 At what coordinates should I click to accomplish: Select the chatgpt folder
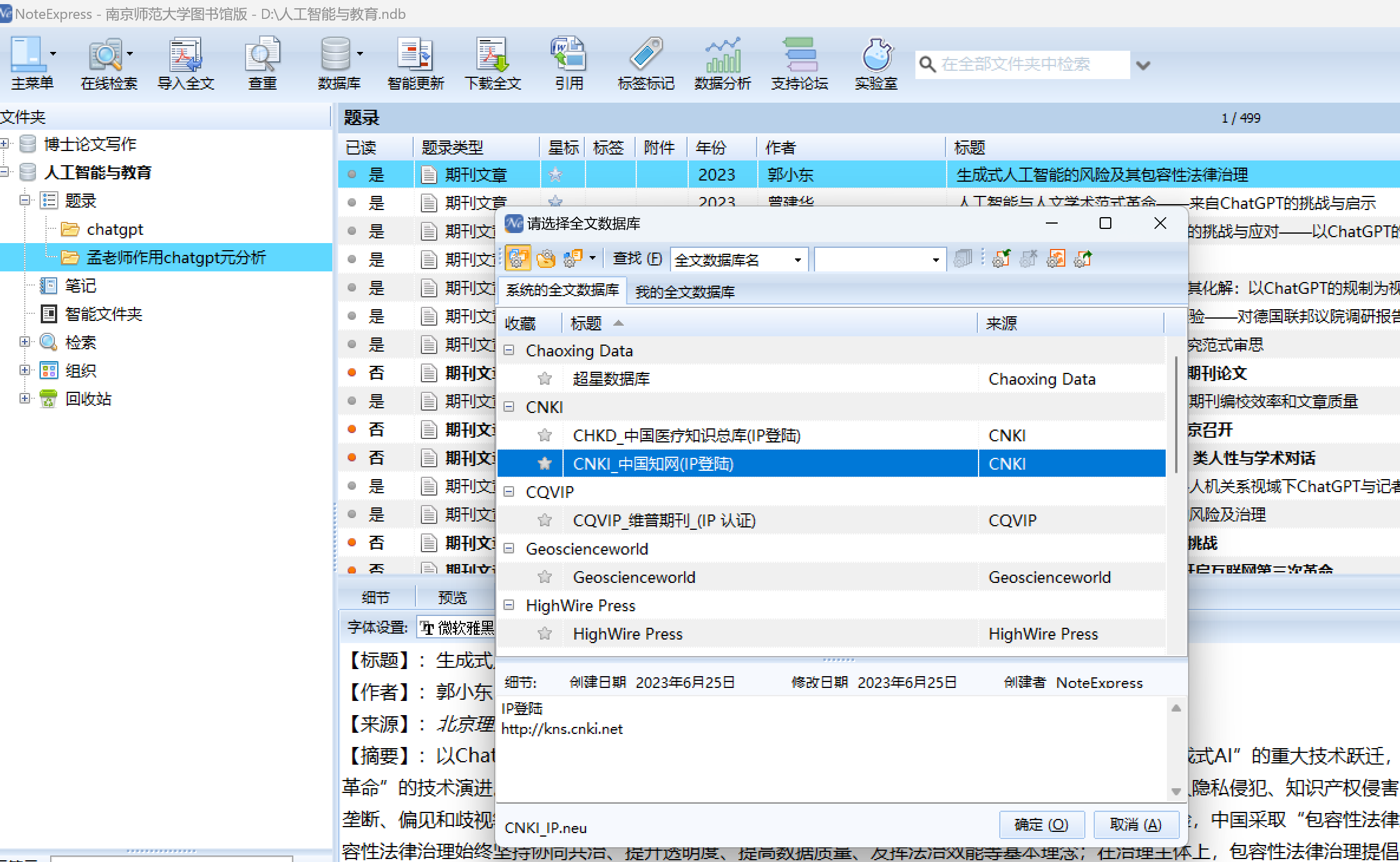tap(115, 229)
